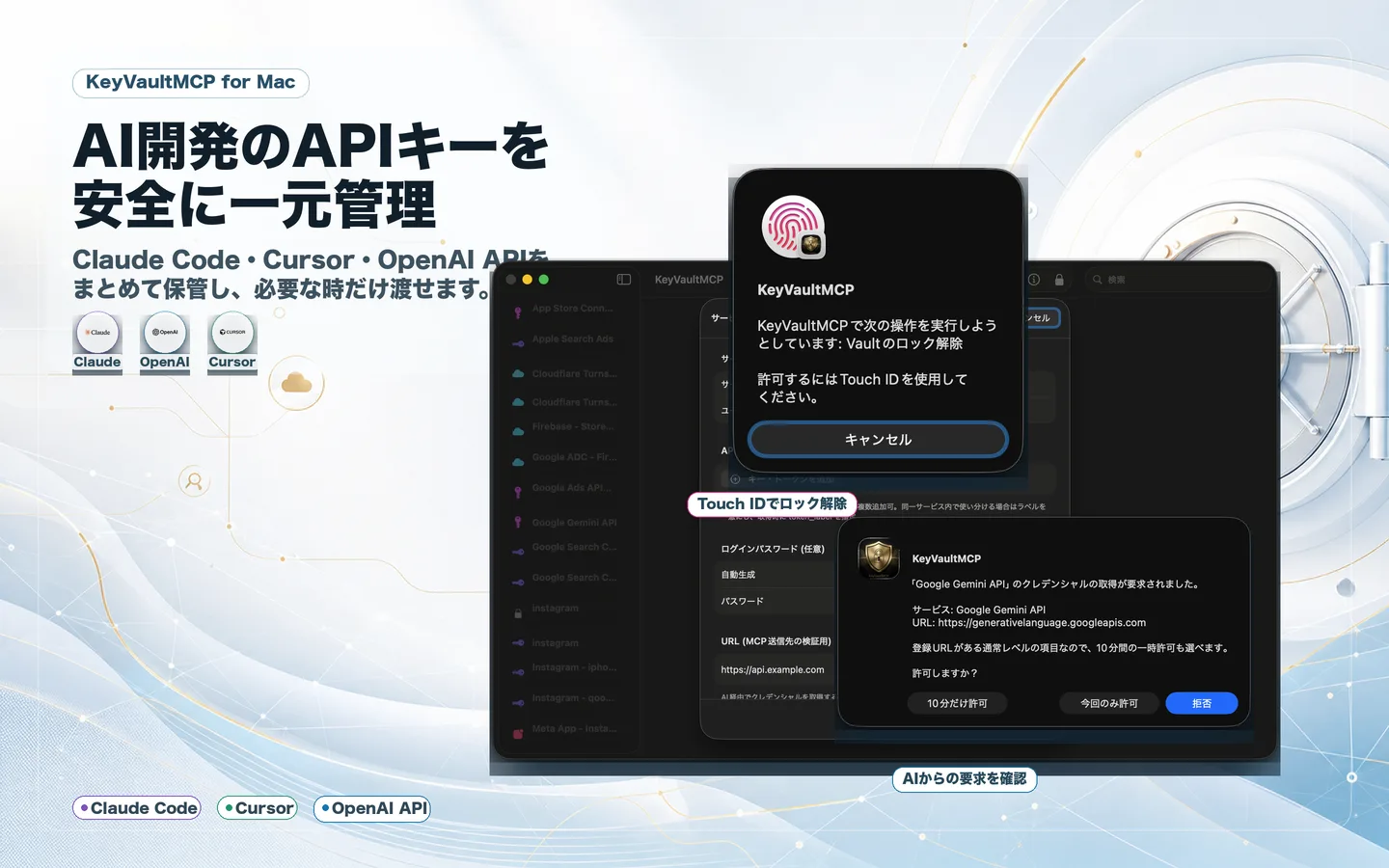Click the padlock icon beside the instagram entry
1389x868 pixels.
[x=518, y=611]
